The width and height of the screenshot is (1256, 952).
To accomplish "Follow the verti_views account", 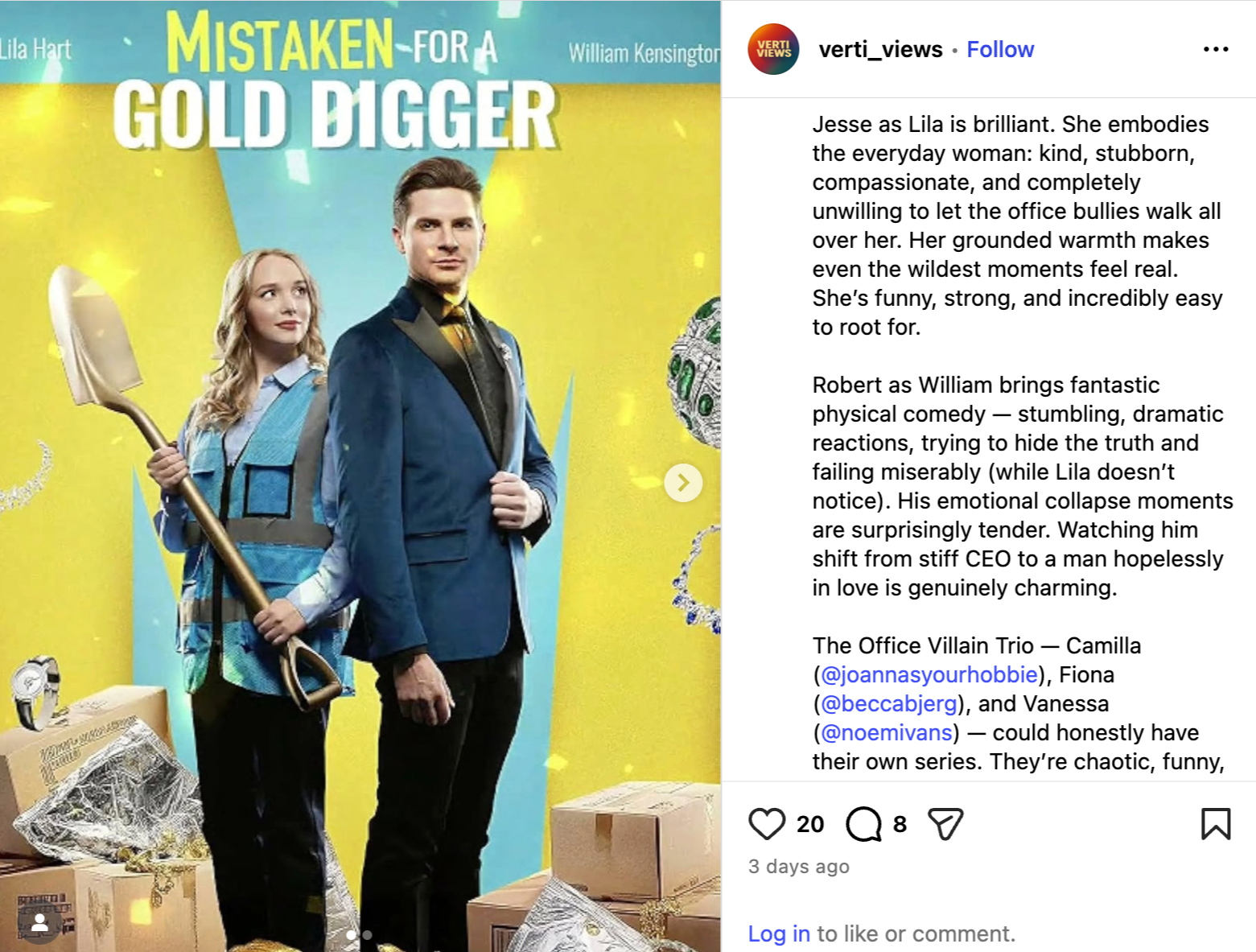I will (x=1000, y=50).
